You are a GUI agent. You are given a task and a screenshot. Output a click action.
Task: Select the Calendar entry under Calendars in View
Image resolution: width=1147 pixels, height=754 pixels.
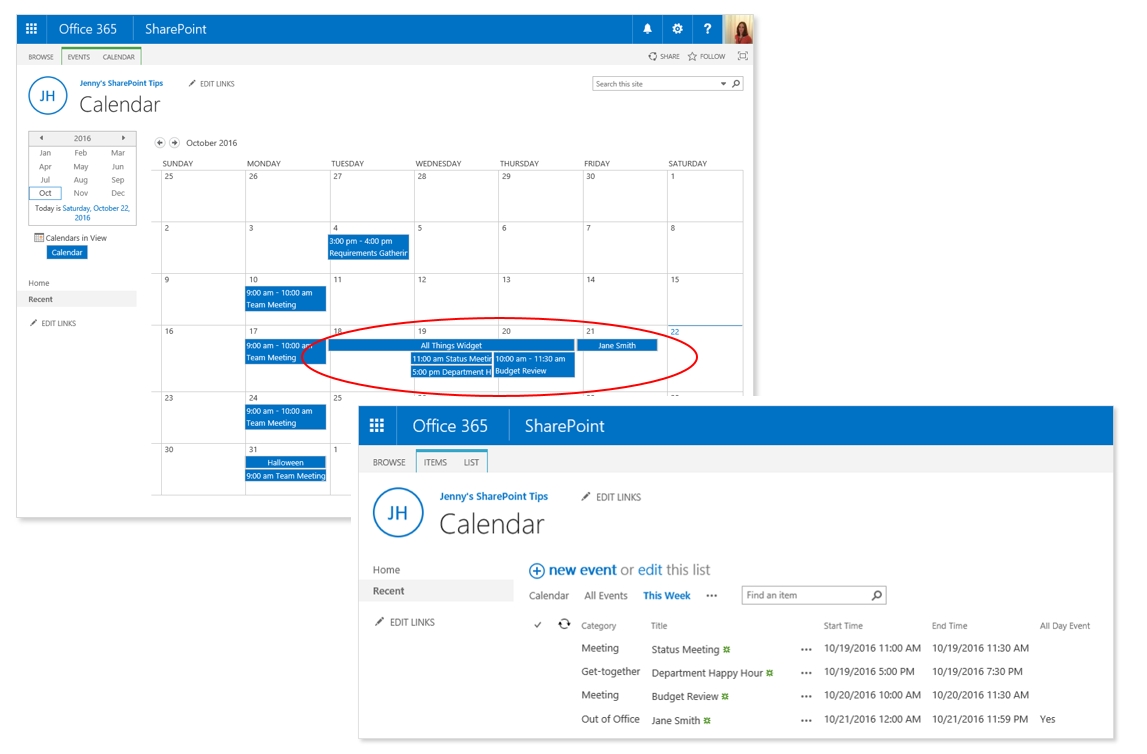click(x=67, y=252)
